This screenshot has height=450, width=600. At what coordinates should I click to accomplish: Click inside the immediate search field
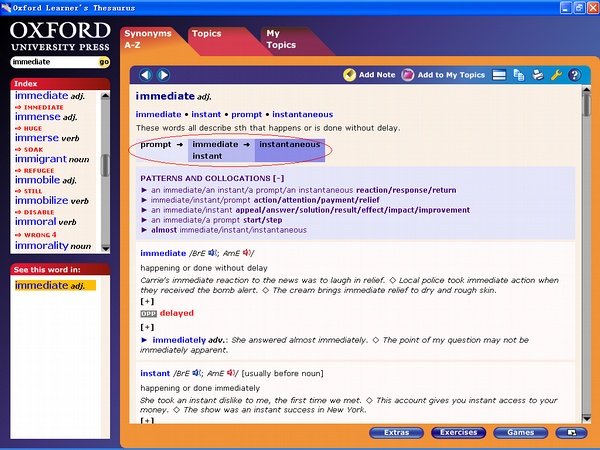pos(55,62)
